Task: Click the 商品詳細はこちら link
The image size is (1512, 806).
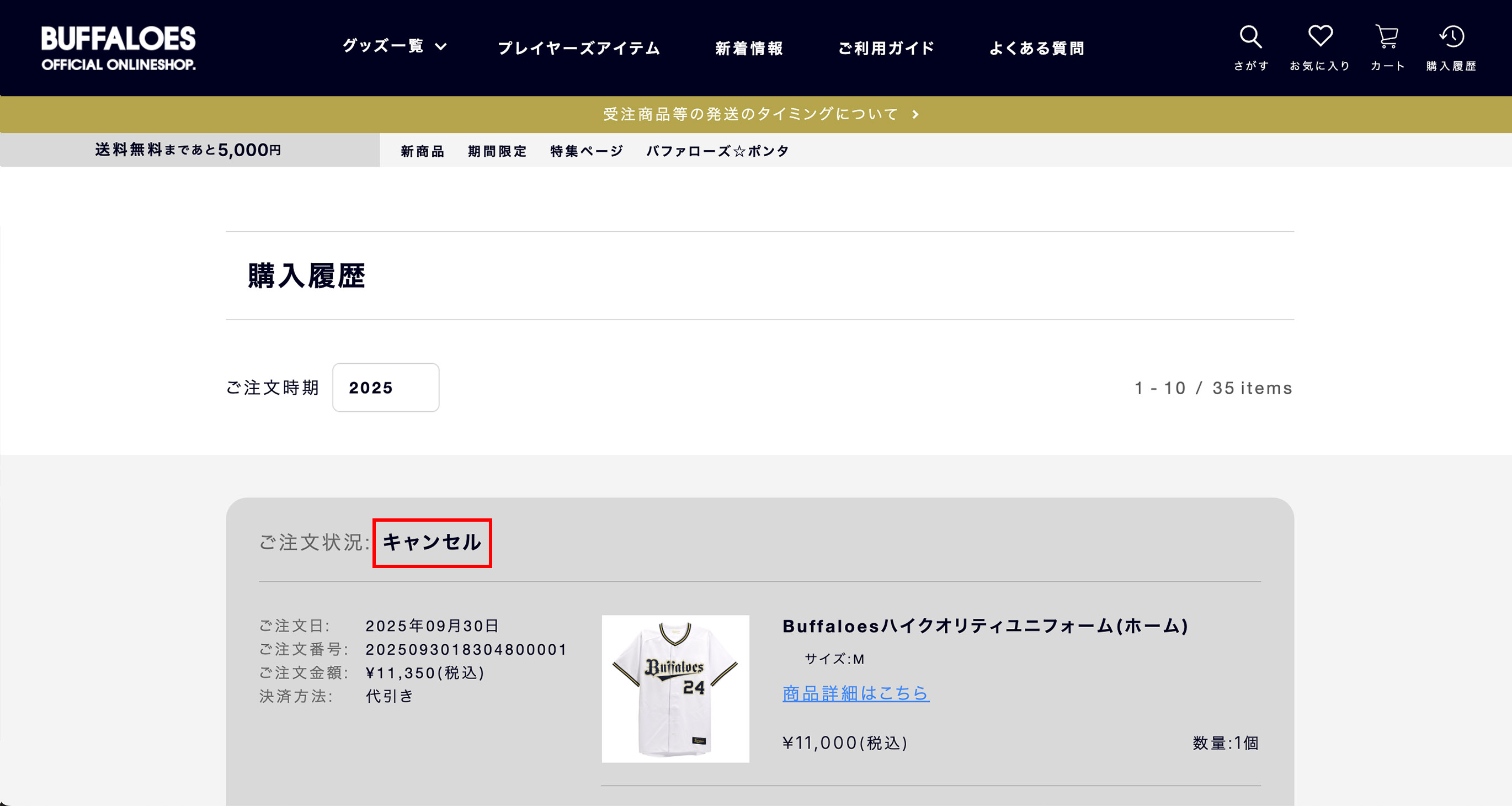Action: 856,693
